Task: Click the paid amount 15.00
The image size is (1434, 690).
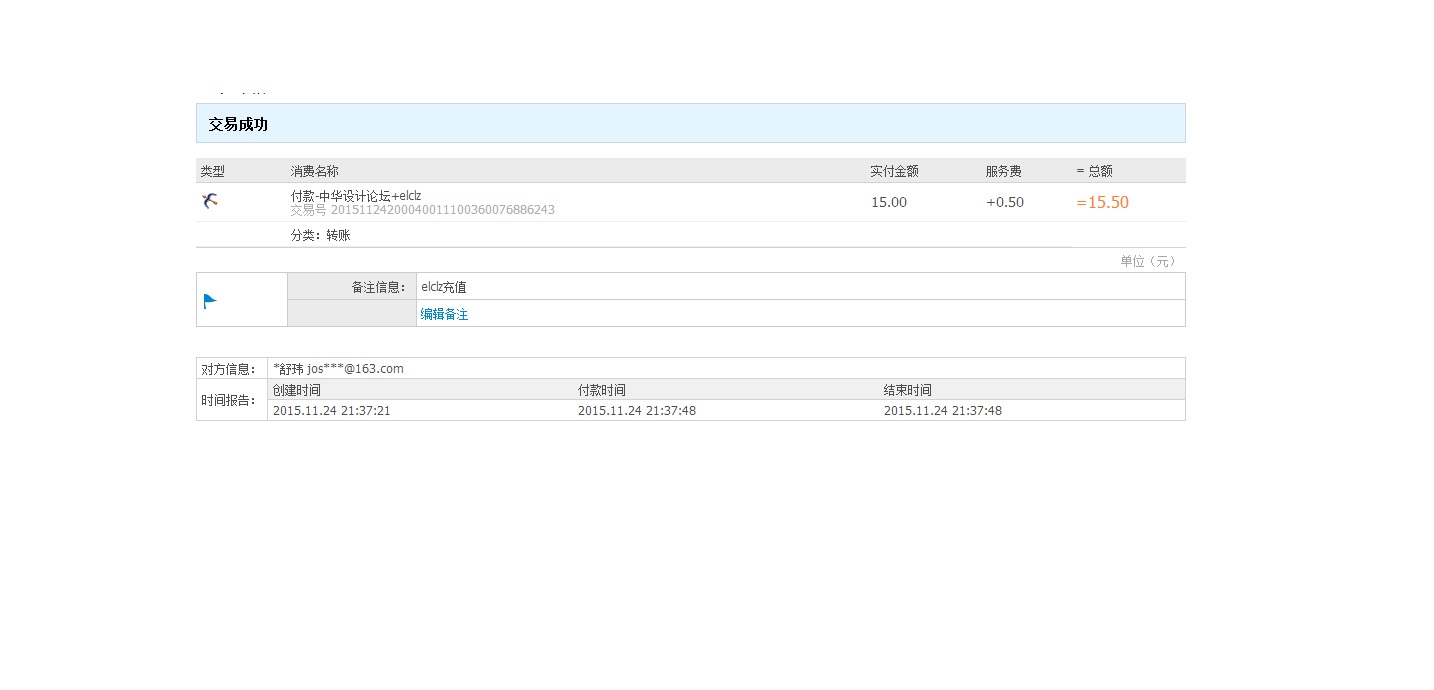Action: [889, 202]
